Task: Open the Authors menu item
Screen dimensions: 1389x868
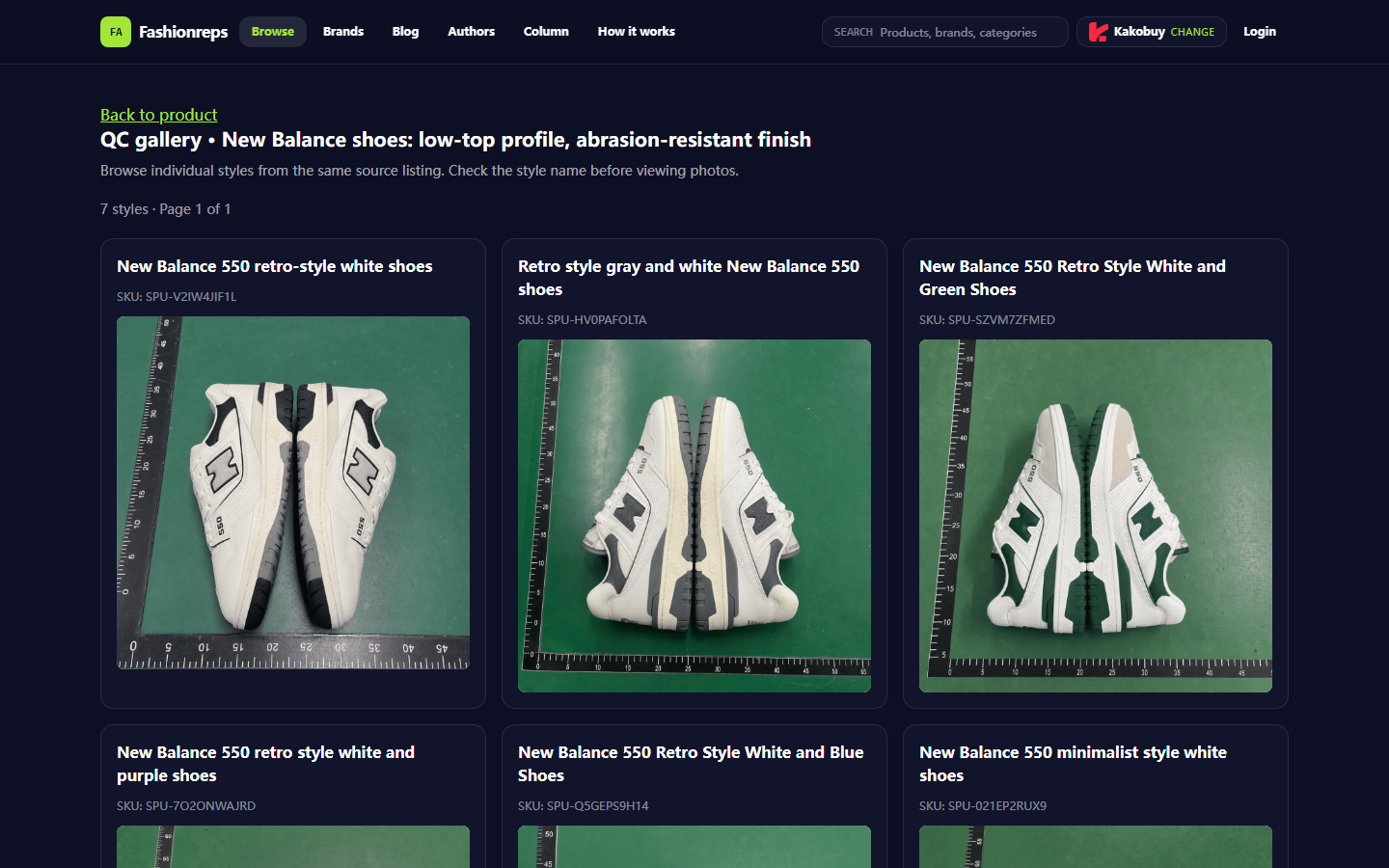Action: [x=471, y=32]
